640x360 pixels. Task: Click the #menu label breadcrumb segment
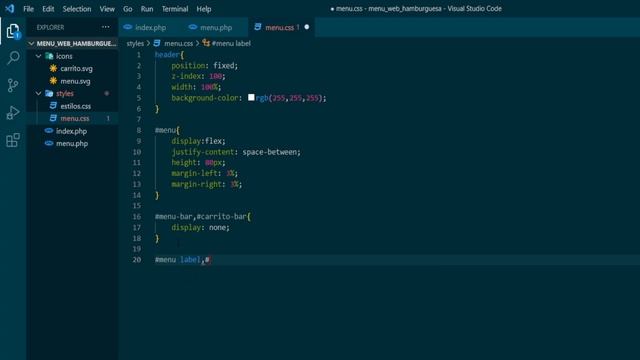click(231, 43)
